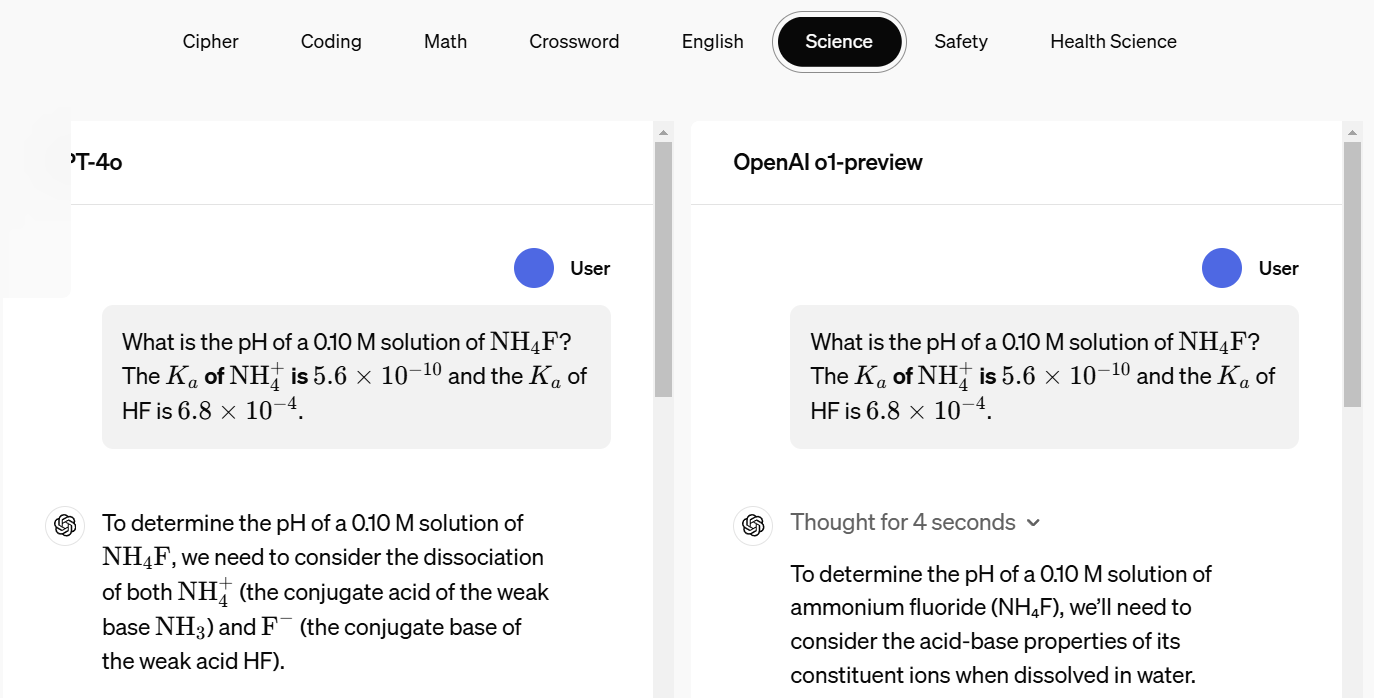Click 'Thought for 4 seconds' label
Screen dimensions: 1374x698
pyautogui.click(x=902, y=522)
